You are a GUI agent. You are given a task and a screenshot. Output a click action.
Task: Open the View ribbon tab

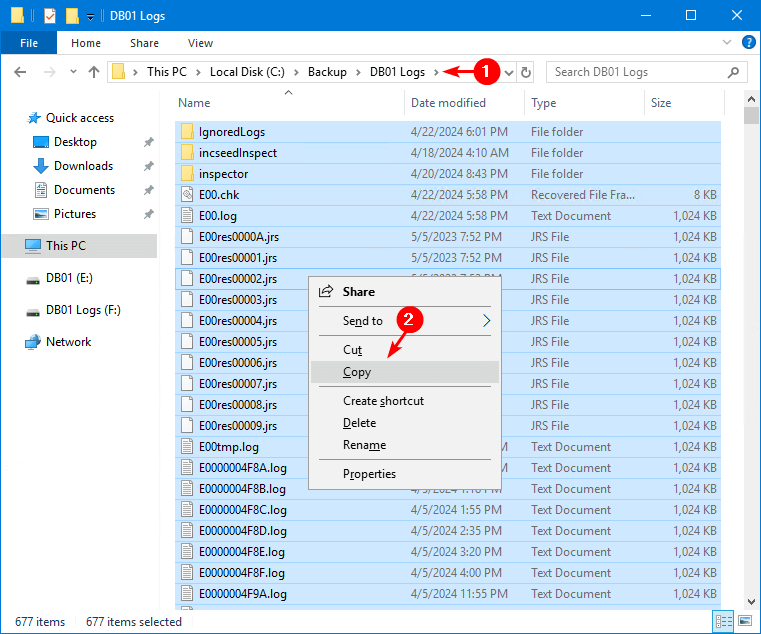200,43
